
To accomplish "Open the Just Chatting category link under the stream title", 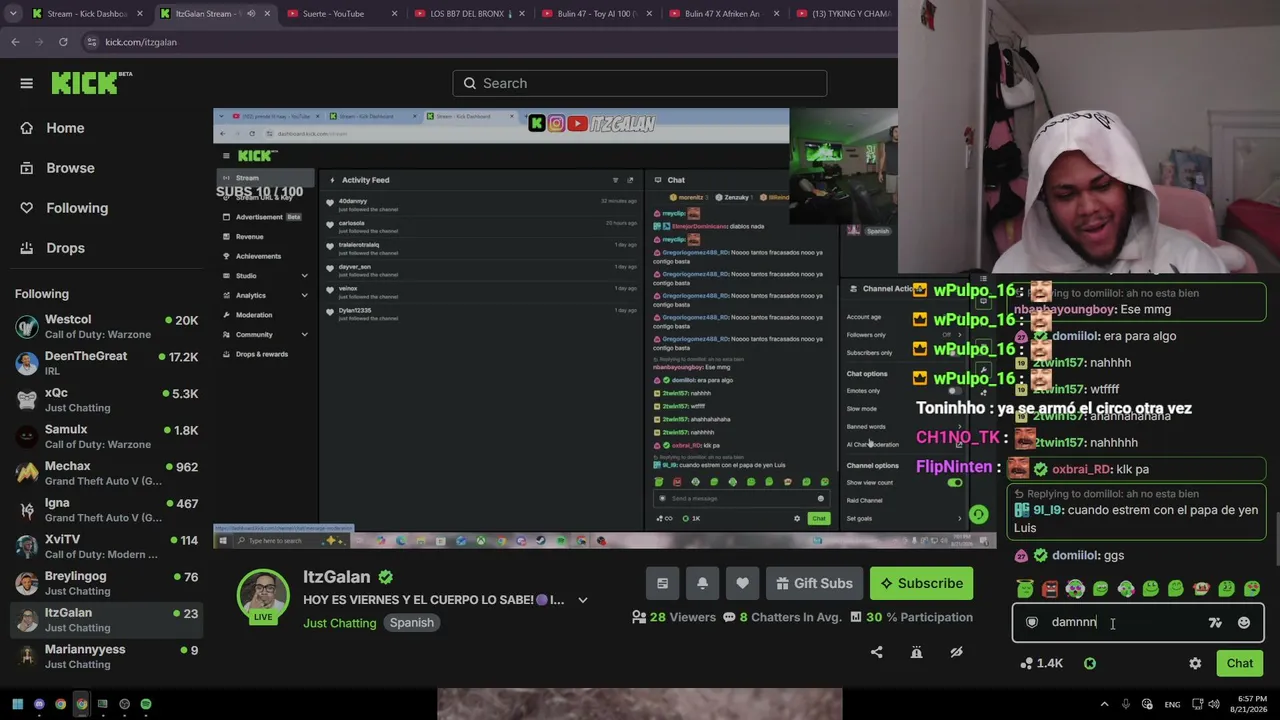I will [340, 623].
